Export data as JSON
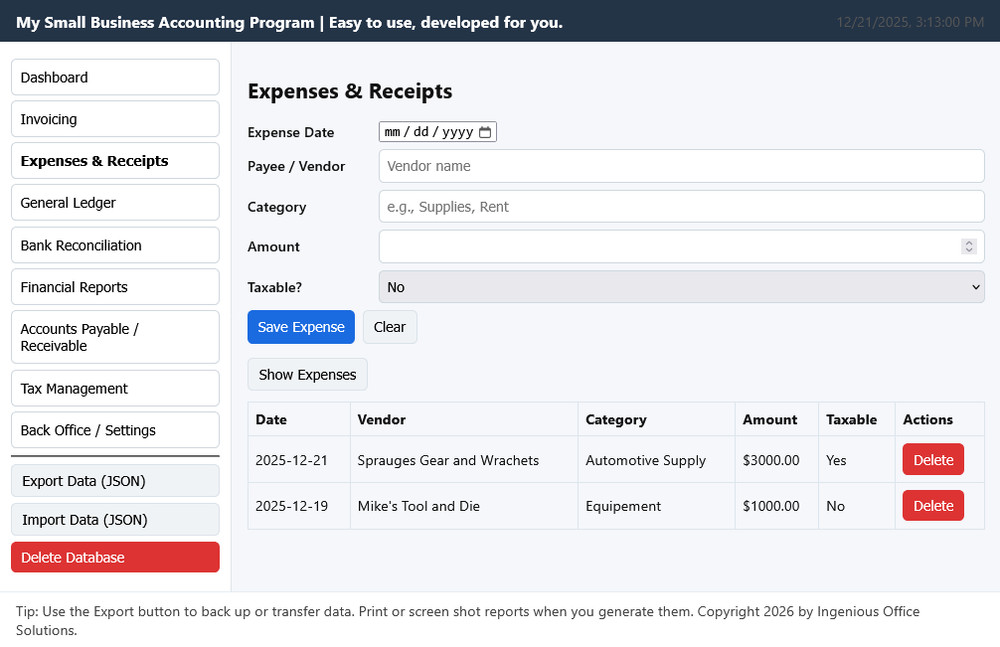Image resolution: width=1000 pixels, height=647 pixels. pyautogui.click(x=114, y=480)
